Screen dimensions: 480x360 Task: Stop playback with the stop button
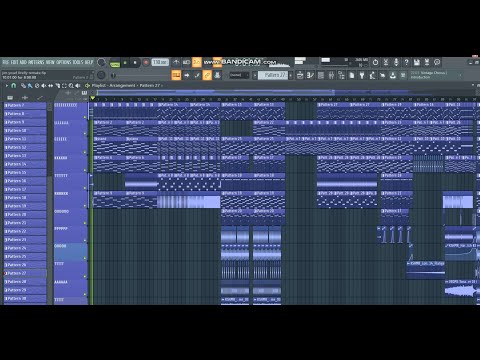pyautogui.click(x=135, y=62)
